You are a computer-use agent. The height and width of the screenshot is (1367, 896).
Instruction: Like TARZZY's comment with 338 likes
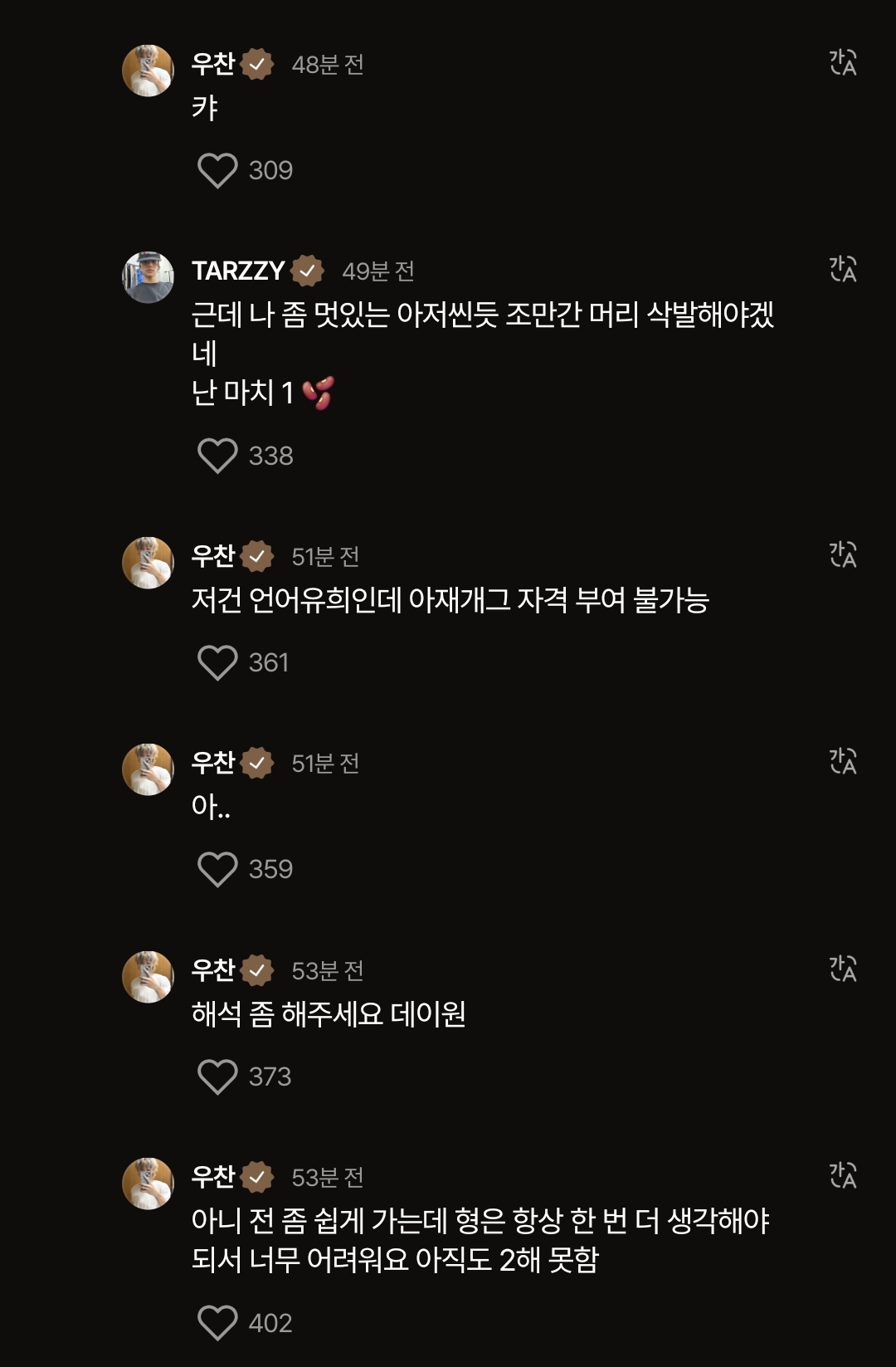coord(217,456)
